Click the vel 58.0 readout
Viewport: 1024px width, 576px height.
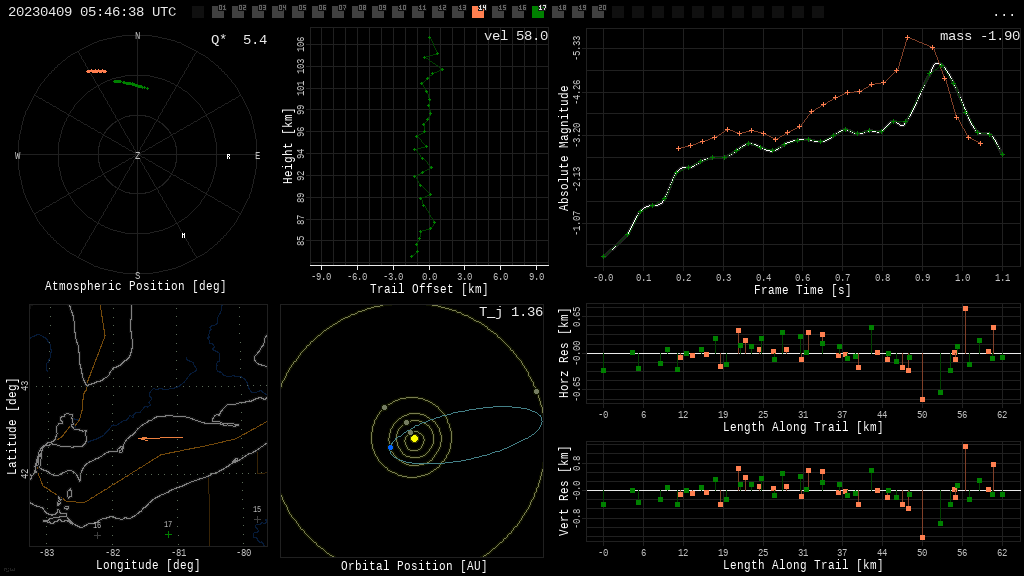pyautogui.click(x=515, y=36)
